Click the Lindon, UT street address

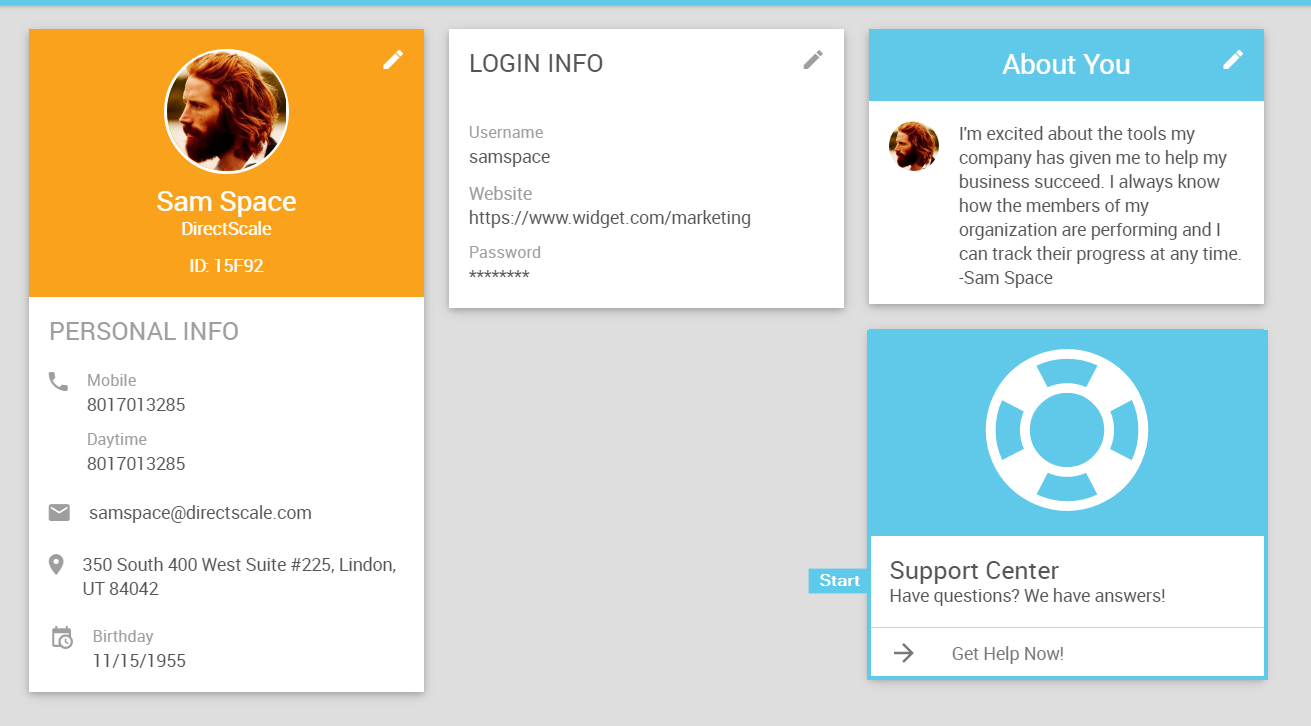pyautogui.click(x=239, y=577)
